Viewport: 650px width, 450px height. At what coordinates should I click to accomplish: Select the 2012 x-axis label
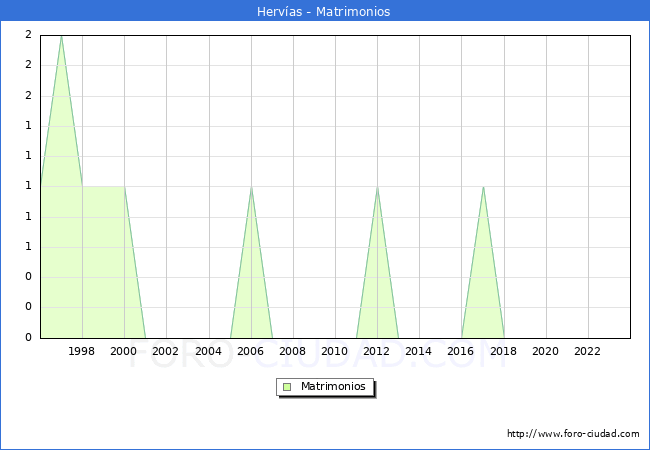[376, 351]
